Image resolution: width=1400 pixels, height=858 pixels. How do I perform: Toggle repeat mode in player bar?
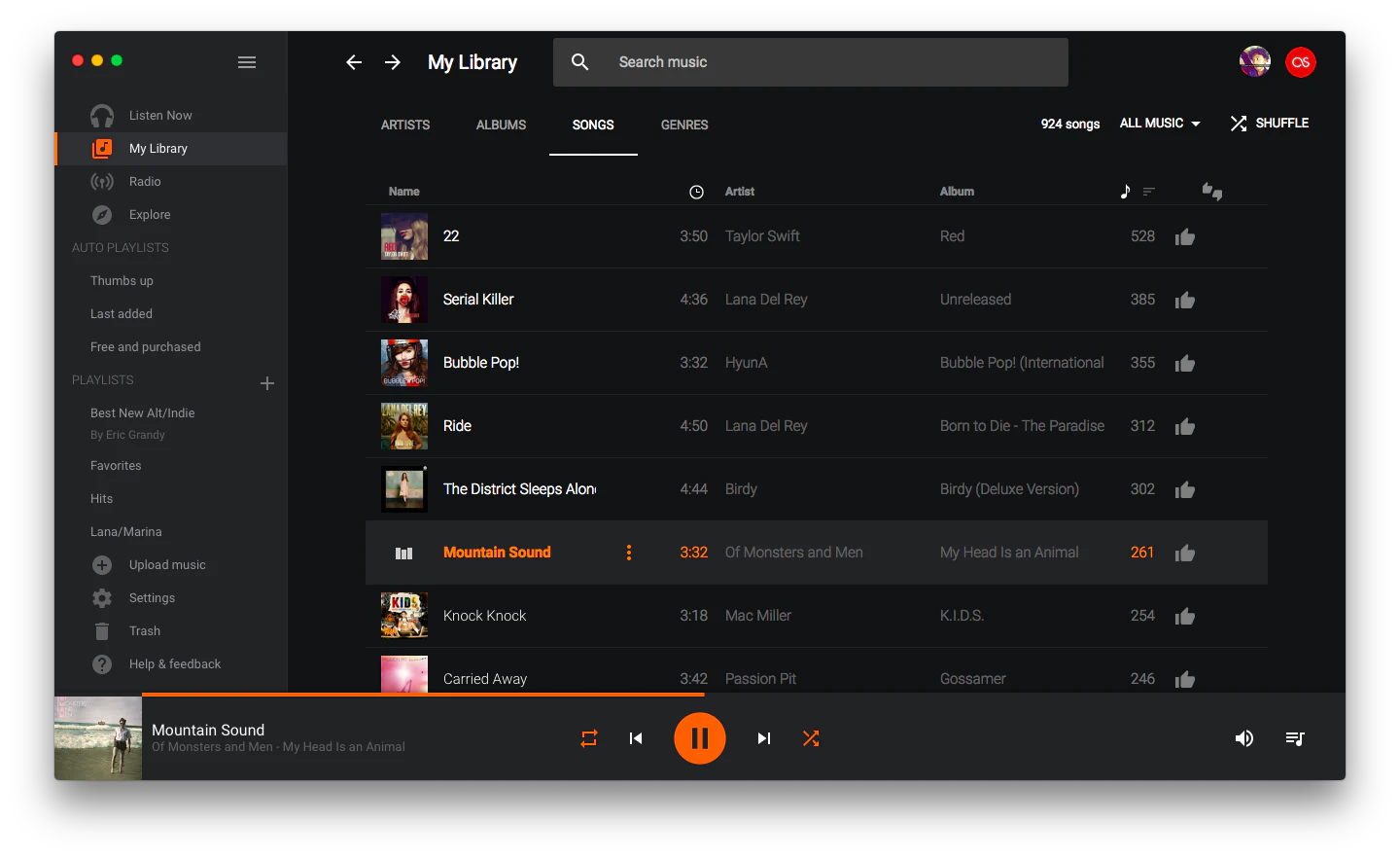tap(589, 738)
